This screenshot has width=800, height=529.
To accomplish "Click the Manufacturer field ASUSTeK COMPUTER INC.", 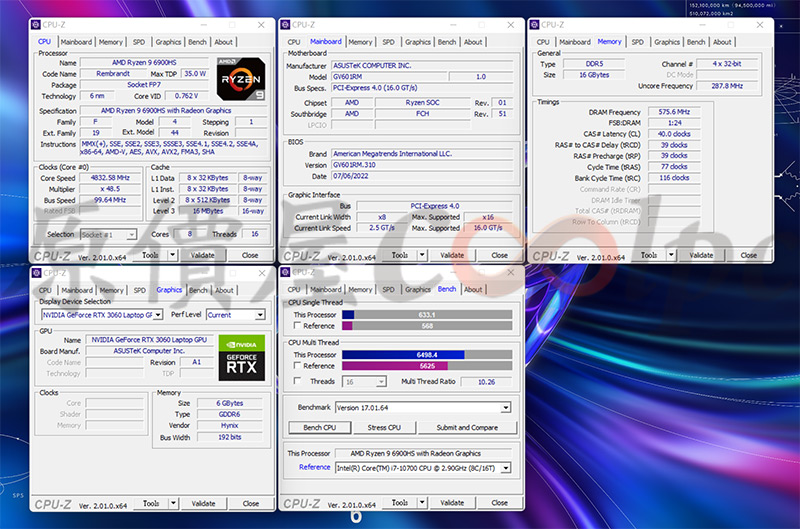I will (422, 66).
